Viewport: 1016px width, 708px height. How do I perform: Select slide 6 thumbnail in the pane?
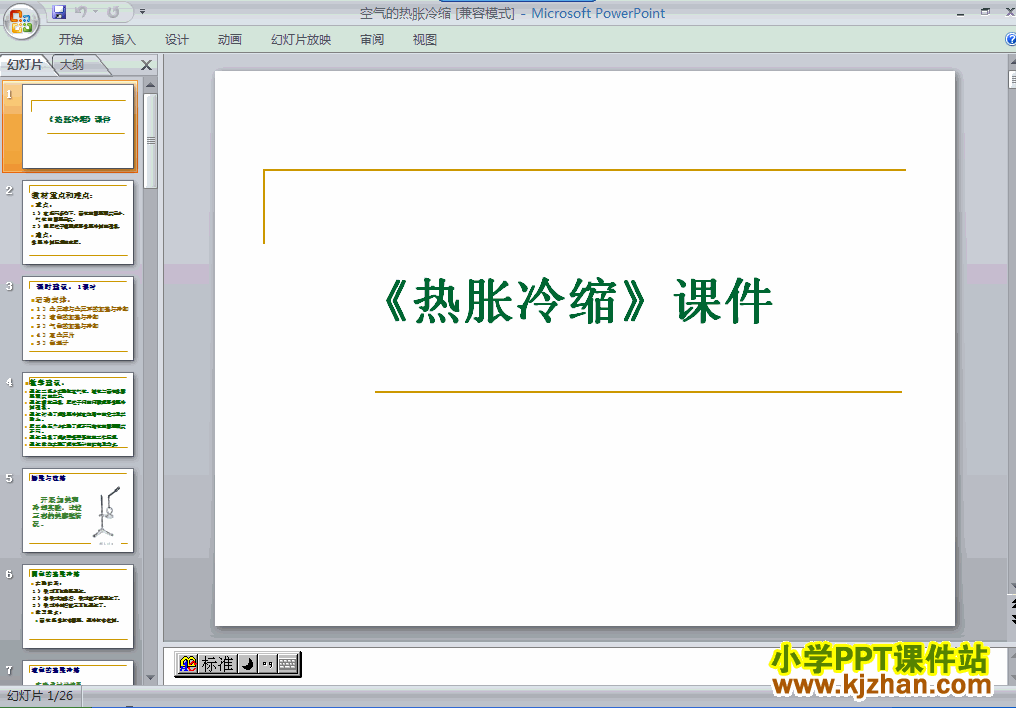[78, 606]
